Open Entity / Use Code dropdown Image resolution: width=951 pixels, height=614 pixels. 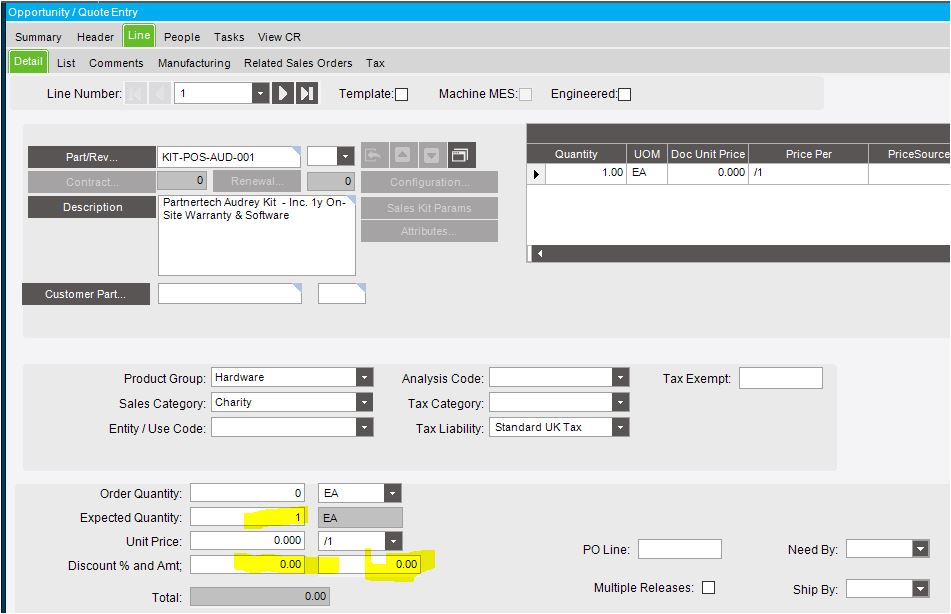coord(364,427)
